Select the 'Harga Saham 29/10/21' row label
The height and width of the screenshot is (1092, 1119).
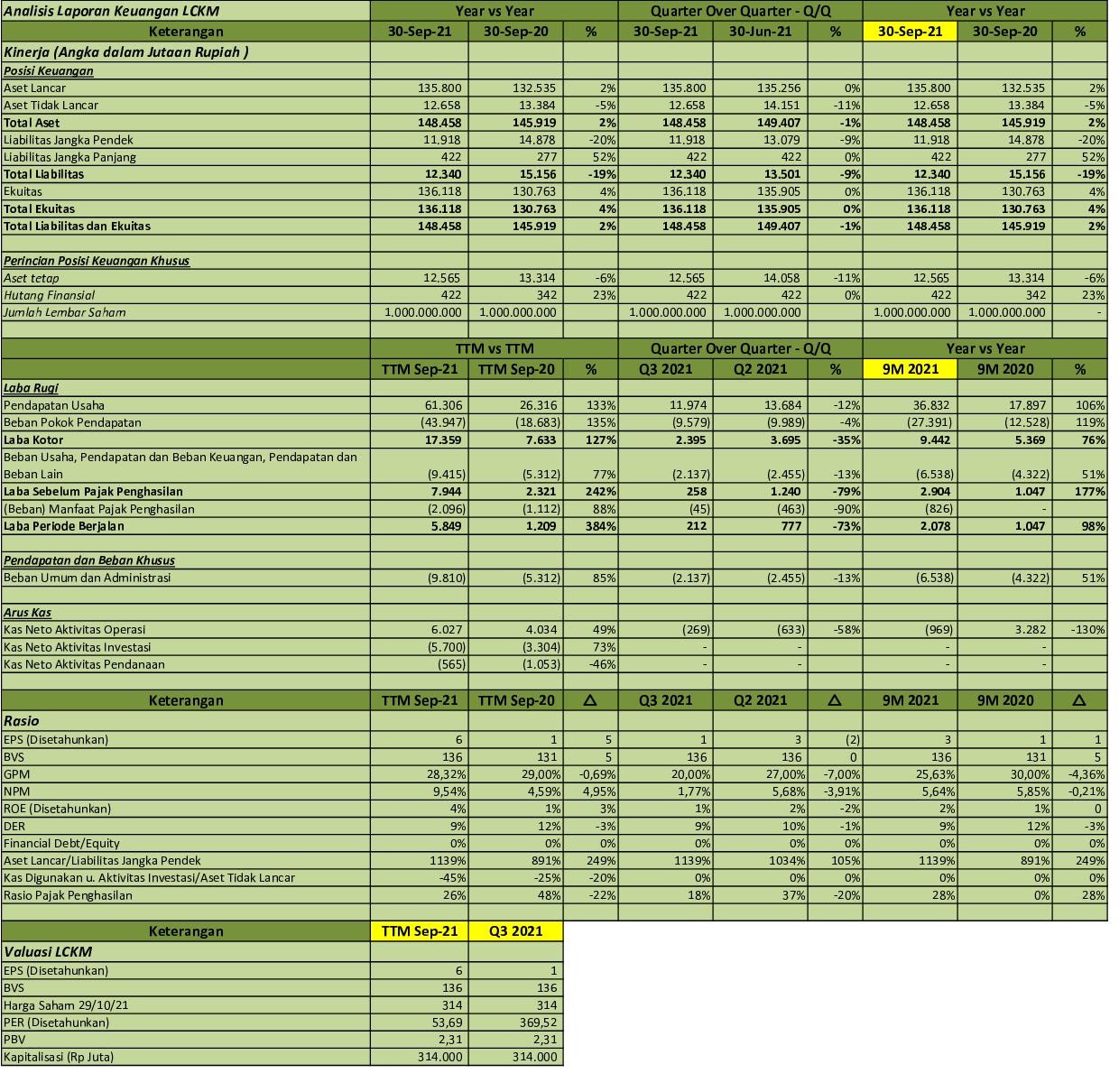66,1005
